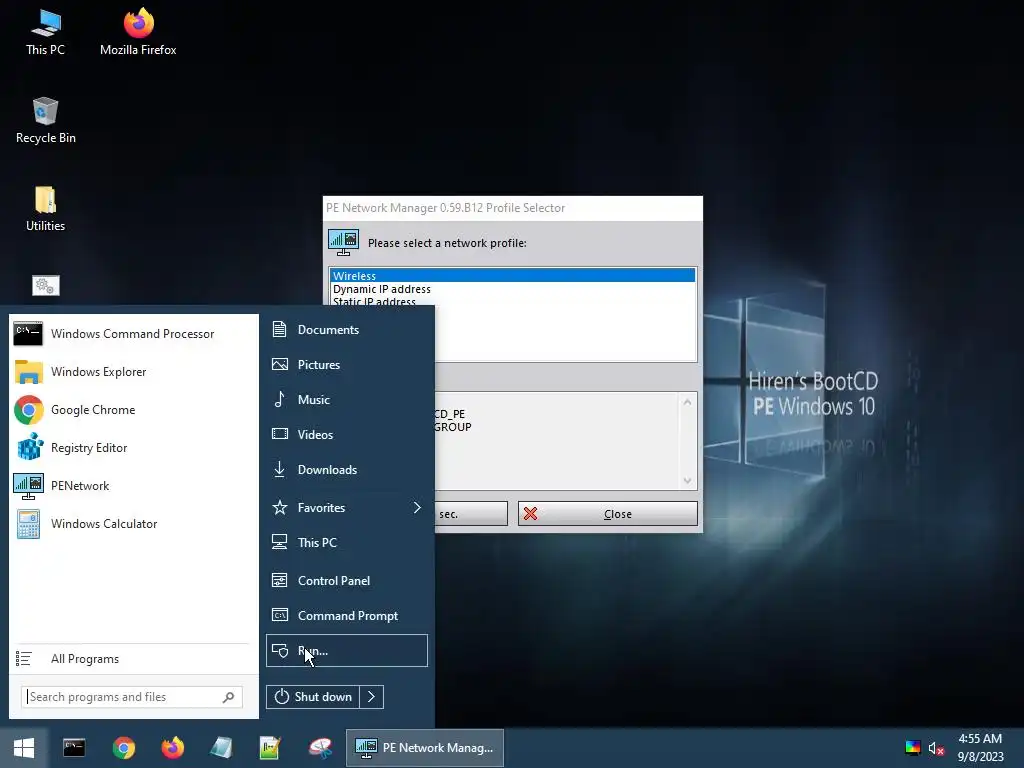Open Pictures from Start menu
Screen dimensions: 1024x768
347,364
